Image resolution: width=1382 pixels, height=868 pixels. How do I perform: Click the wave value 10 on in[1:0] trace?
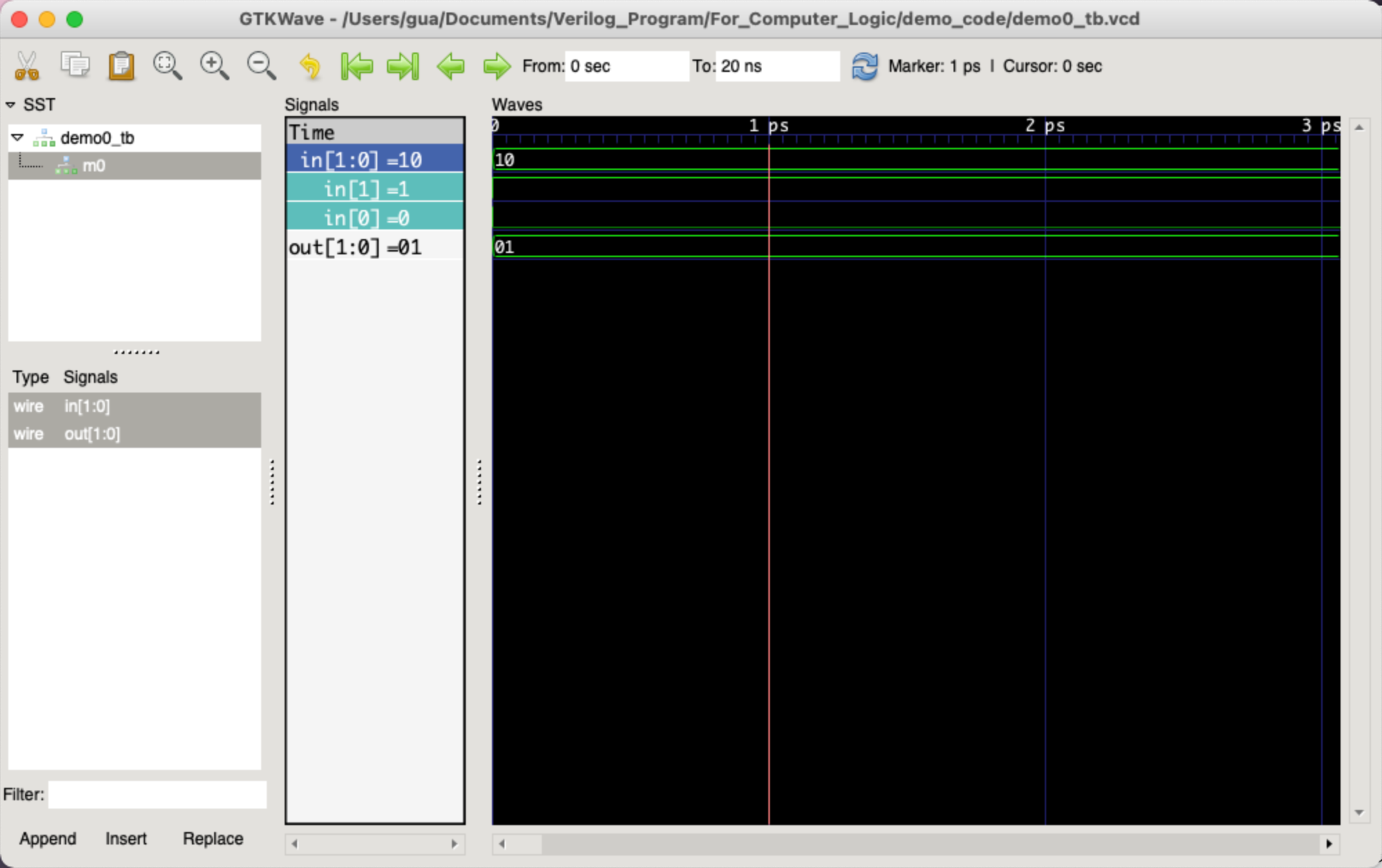[504, 160]
